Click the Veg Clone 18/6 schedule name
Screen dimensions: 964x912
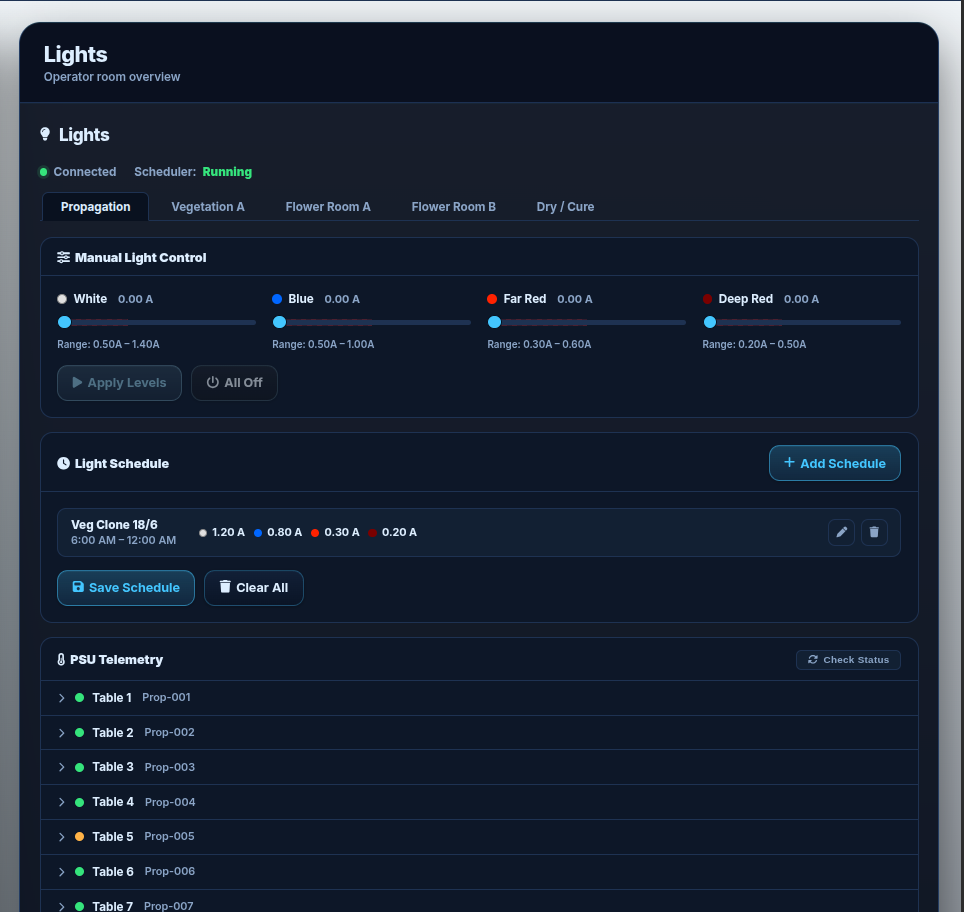[114, 525]
